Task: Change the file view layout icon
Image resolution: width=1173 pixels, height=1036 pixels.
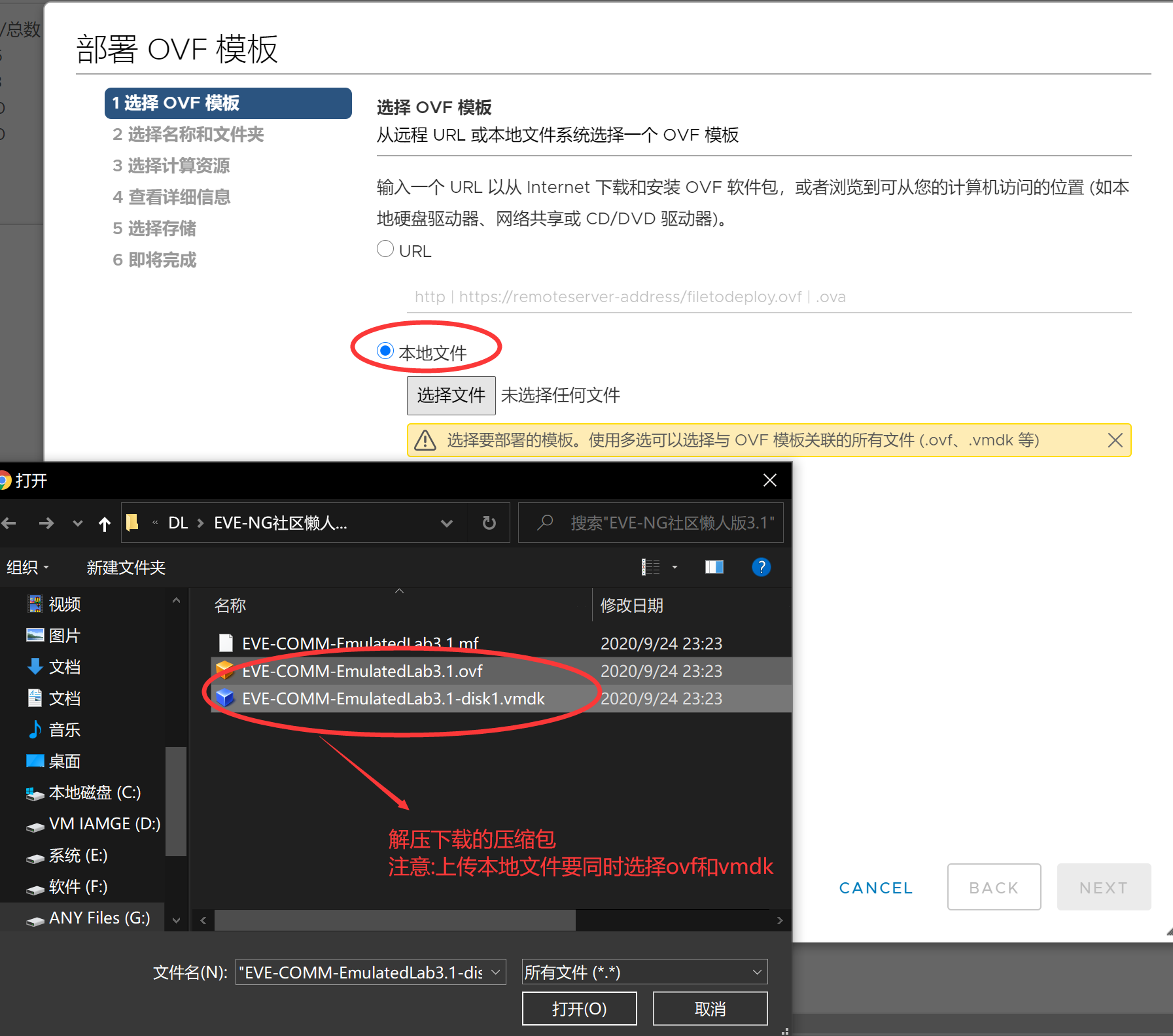Action: pyautogui.click(x=650, y=567)
